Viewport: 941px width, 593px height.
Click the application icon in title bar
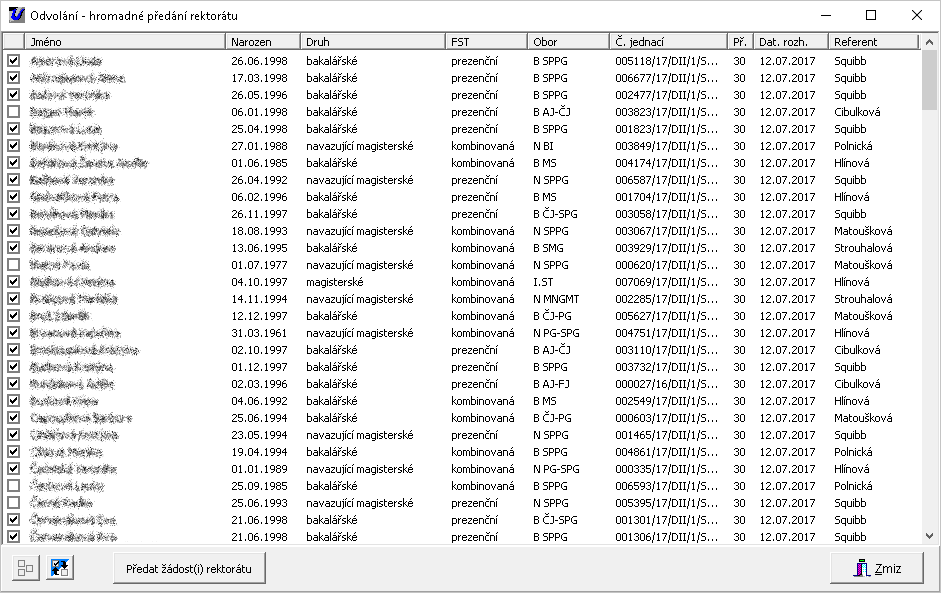[x=15, y=15]
